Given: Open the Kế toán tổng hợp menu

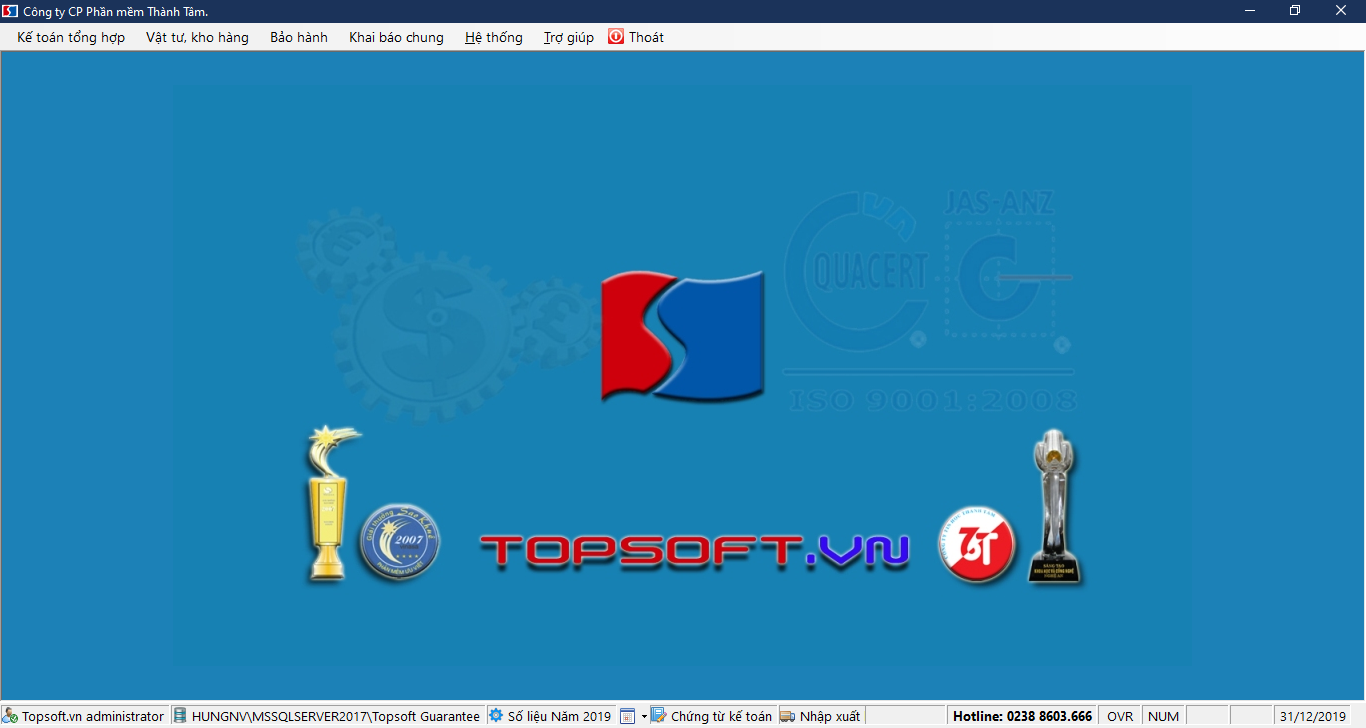Looking at the screenshot, I should pyautogui.click(x=71, y=37).
